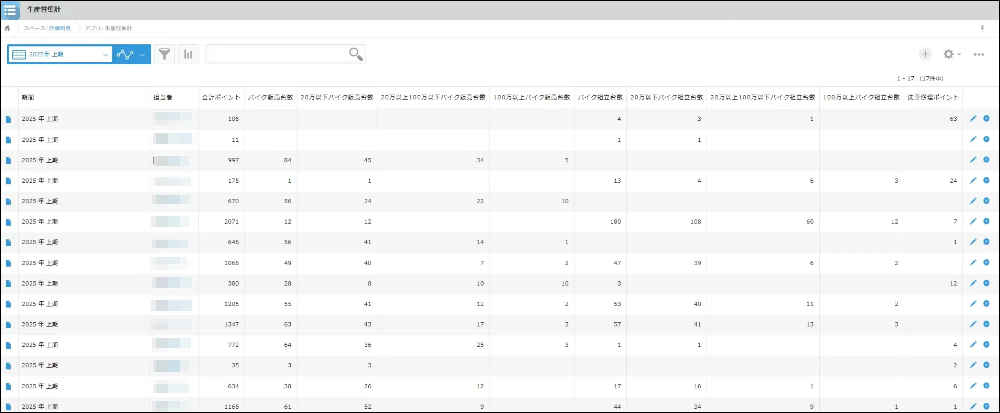Open record details of first row
The height and width of the screenshot is (413, 1000).
pos(9,119)
